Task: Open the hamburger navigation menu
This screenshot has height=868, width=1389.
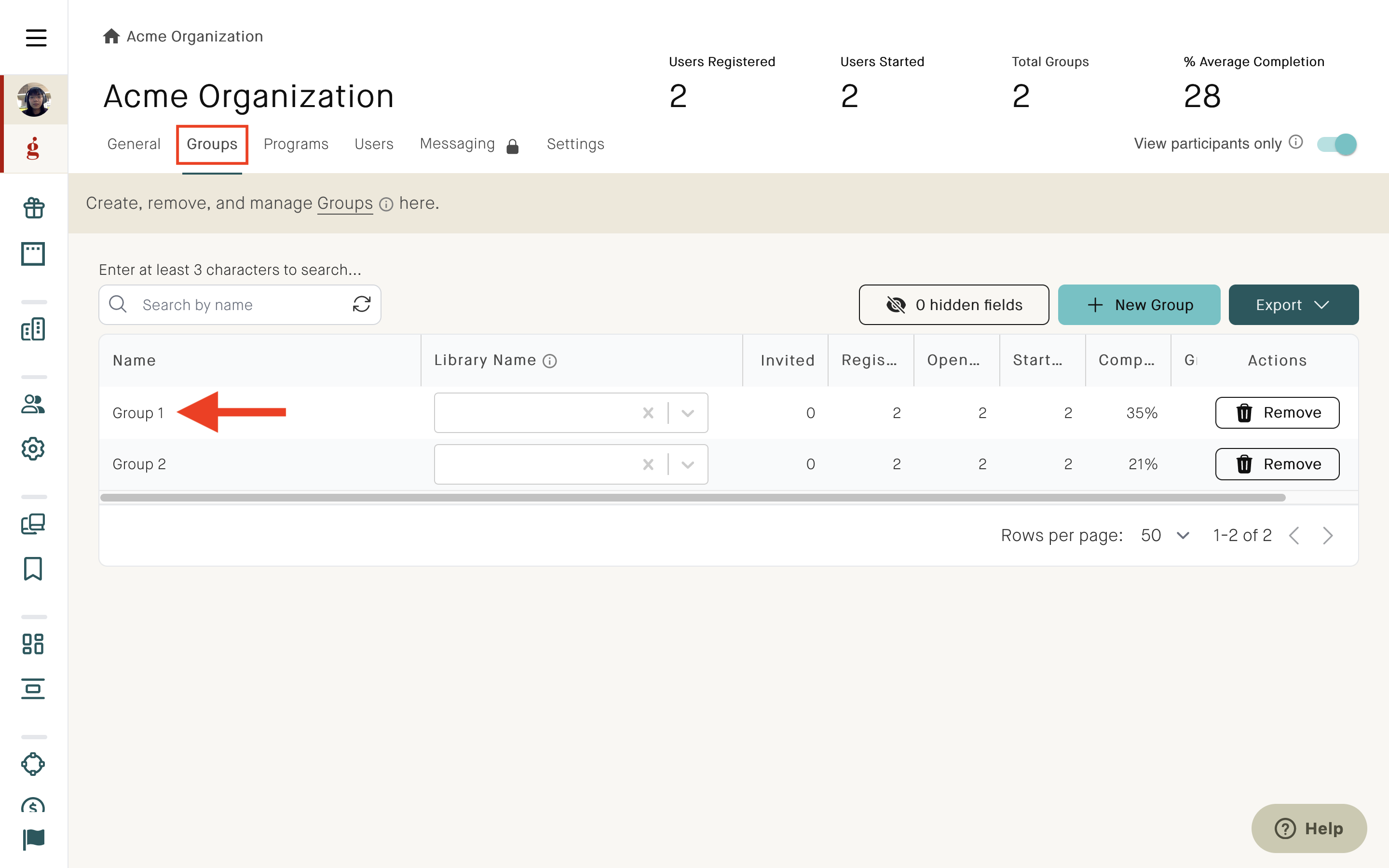Action: 36,38
